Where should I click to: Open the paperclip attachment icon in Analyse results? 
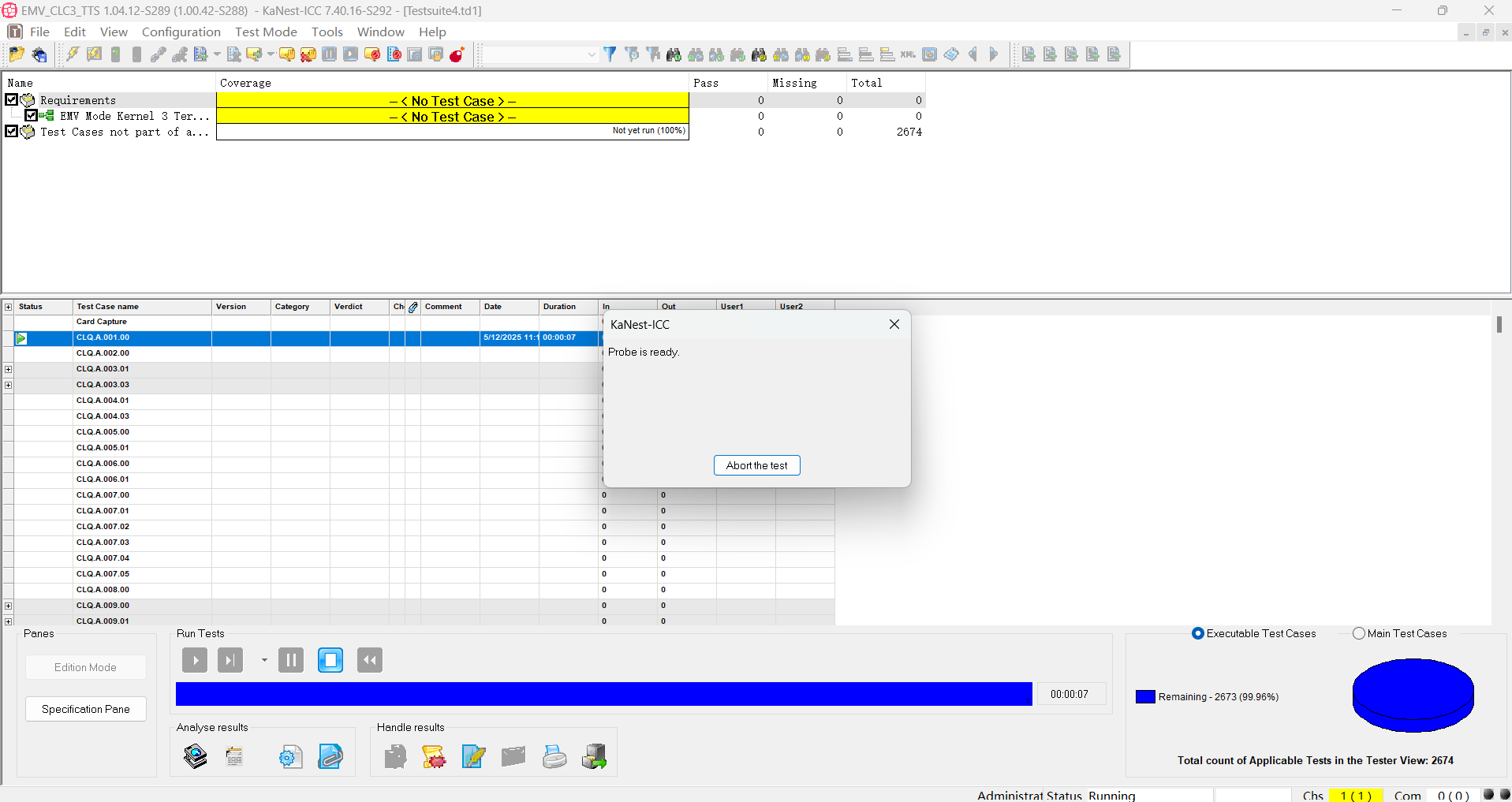330,757
